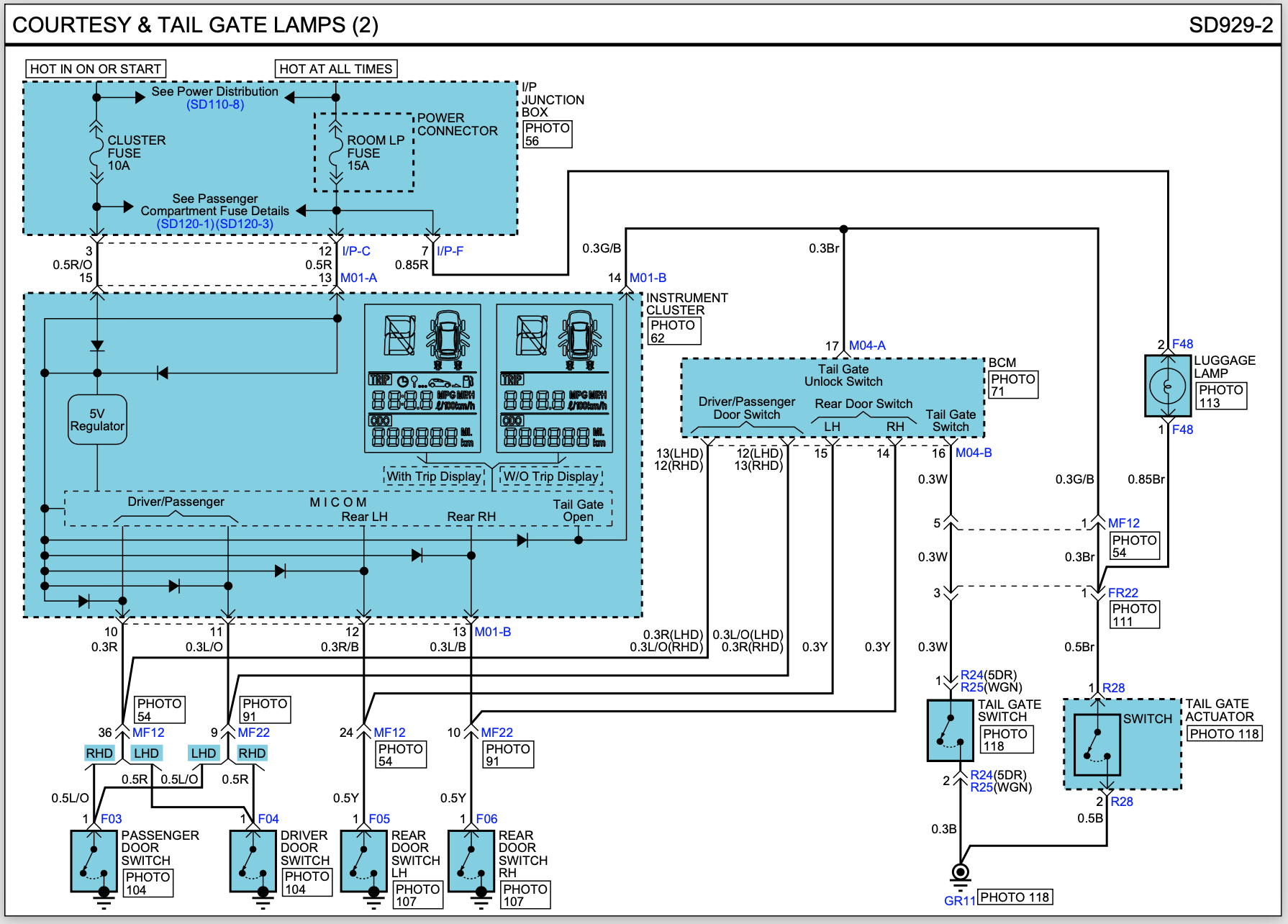Click the 5V Regulator block
Viewport: 1288px width, 924px height.
coord(97,420)
